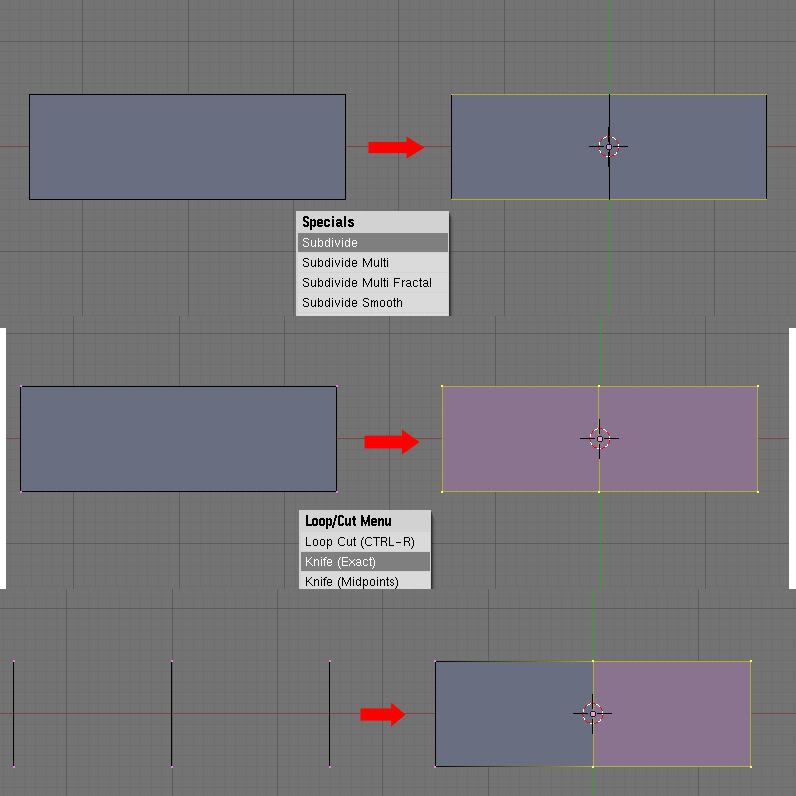Viewport: 796px width, 796px height.
Task: Choose Subdivide in the Specials menu
Action: [373, 243]
